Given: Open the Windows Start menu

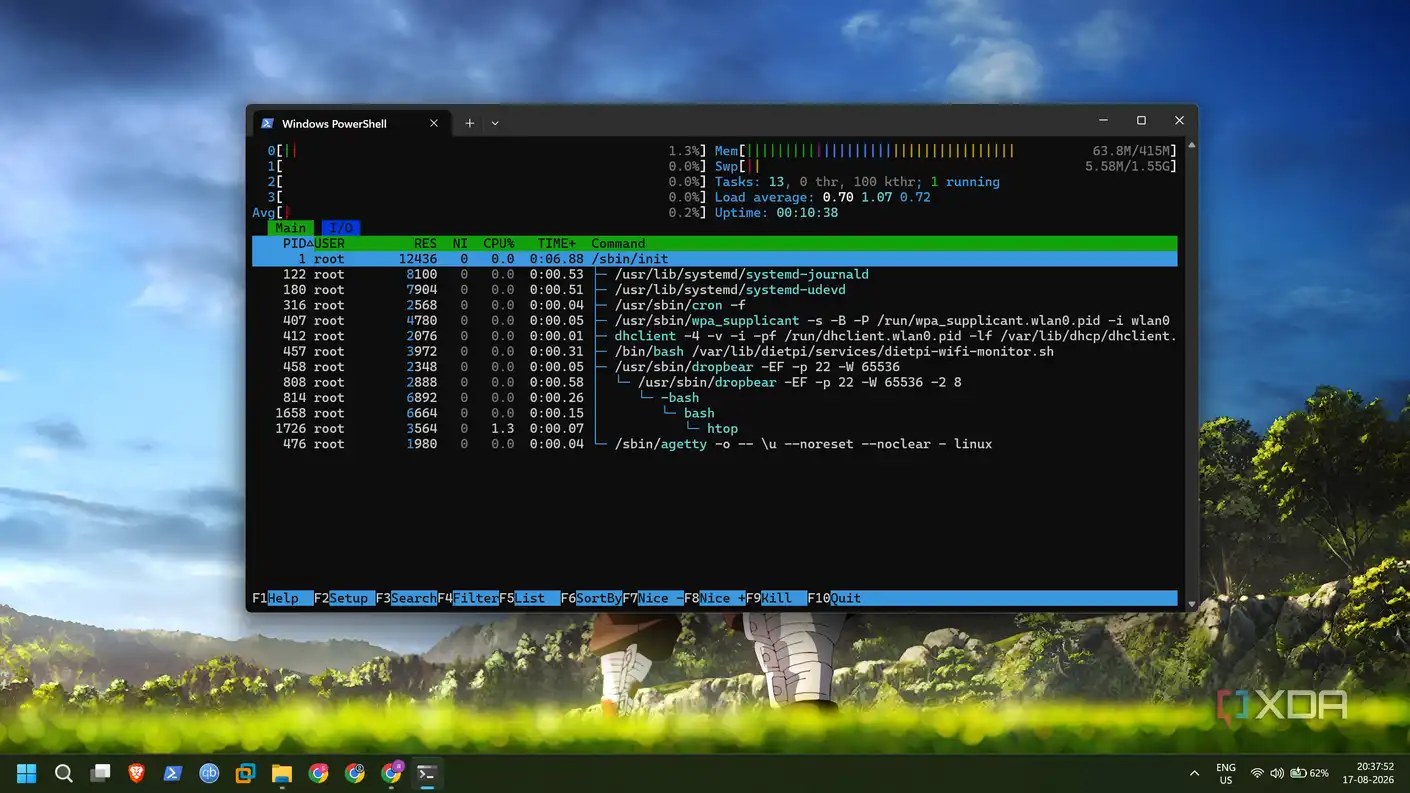Looking at the screenshot, I should click(x=26, y=773).
